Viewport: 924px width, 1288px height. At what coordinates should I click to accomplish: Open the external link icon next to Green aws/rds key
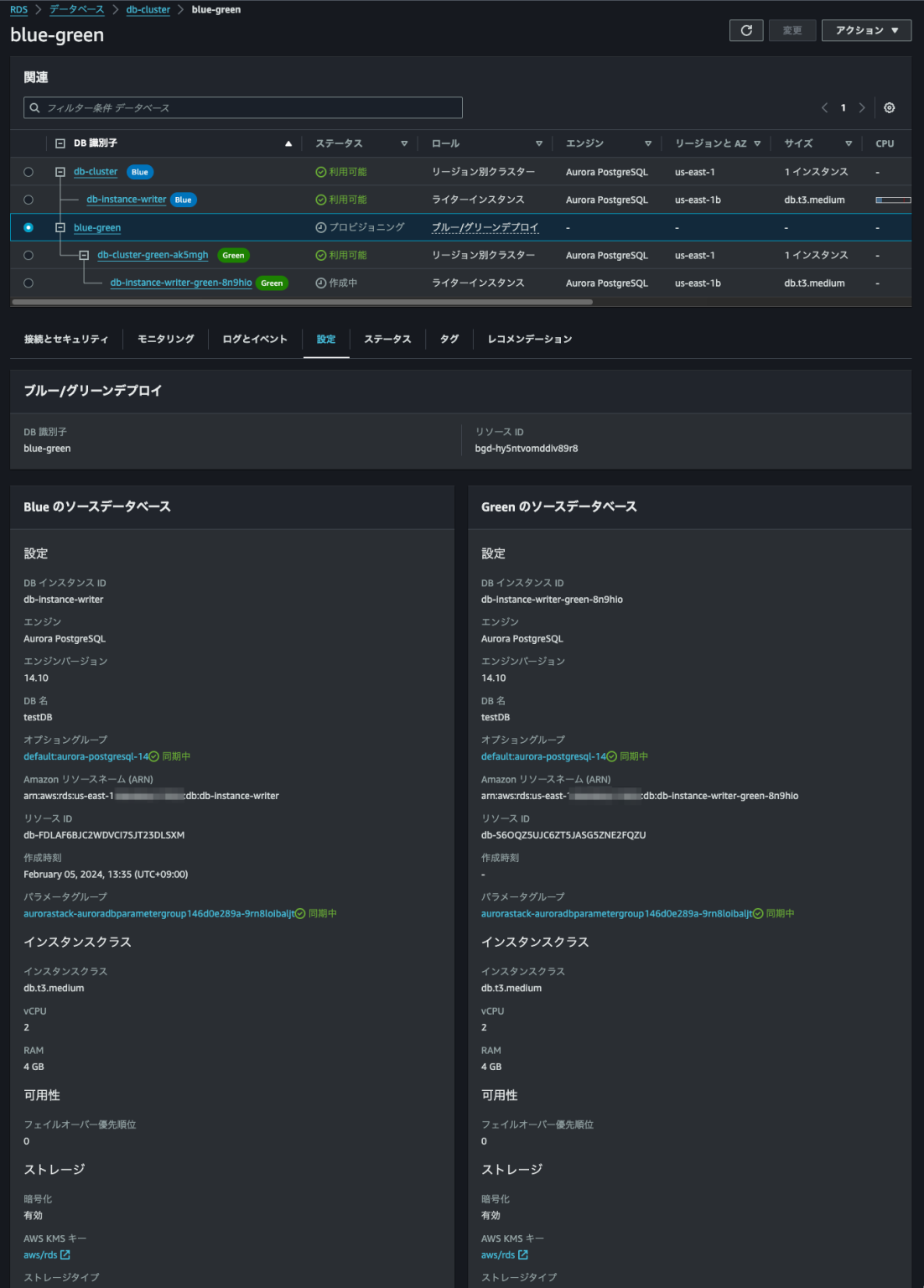click(524, 1254)
